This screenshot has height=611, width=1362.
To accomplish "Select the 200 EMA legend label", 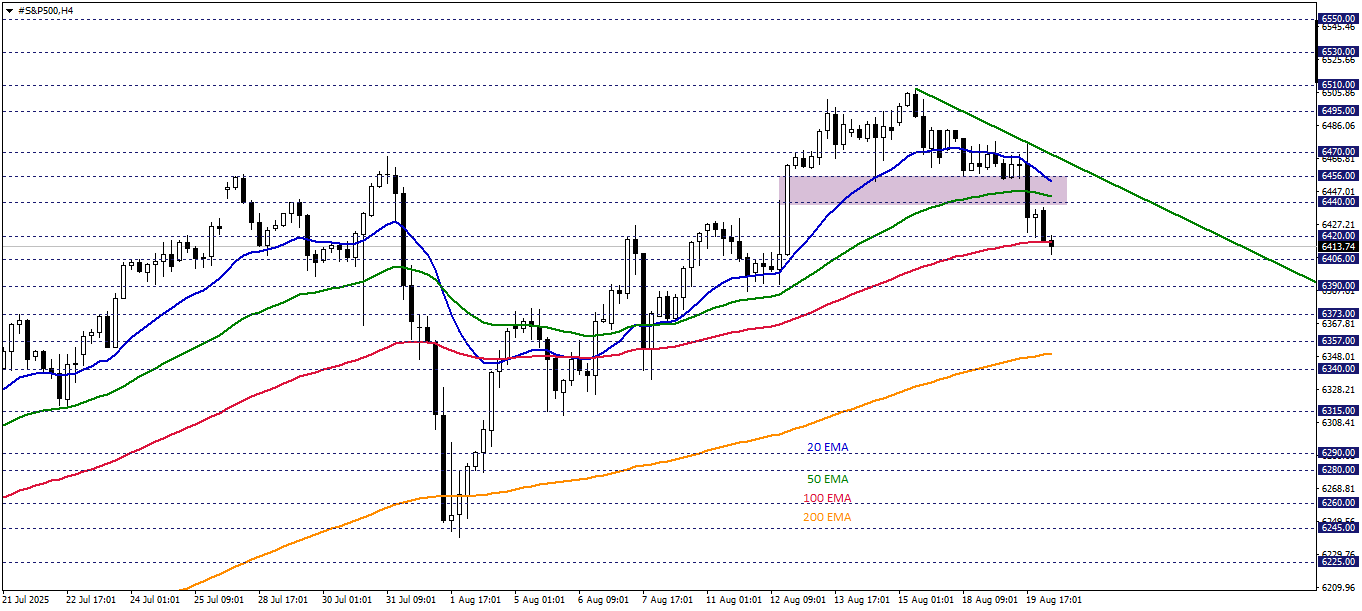I will [827, 517].
